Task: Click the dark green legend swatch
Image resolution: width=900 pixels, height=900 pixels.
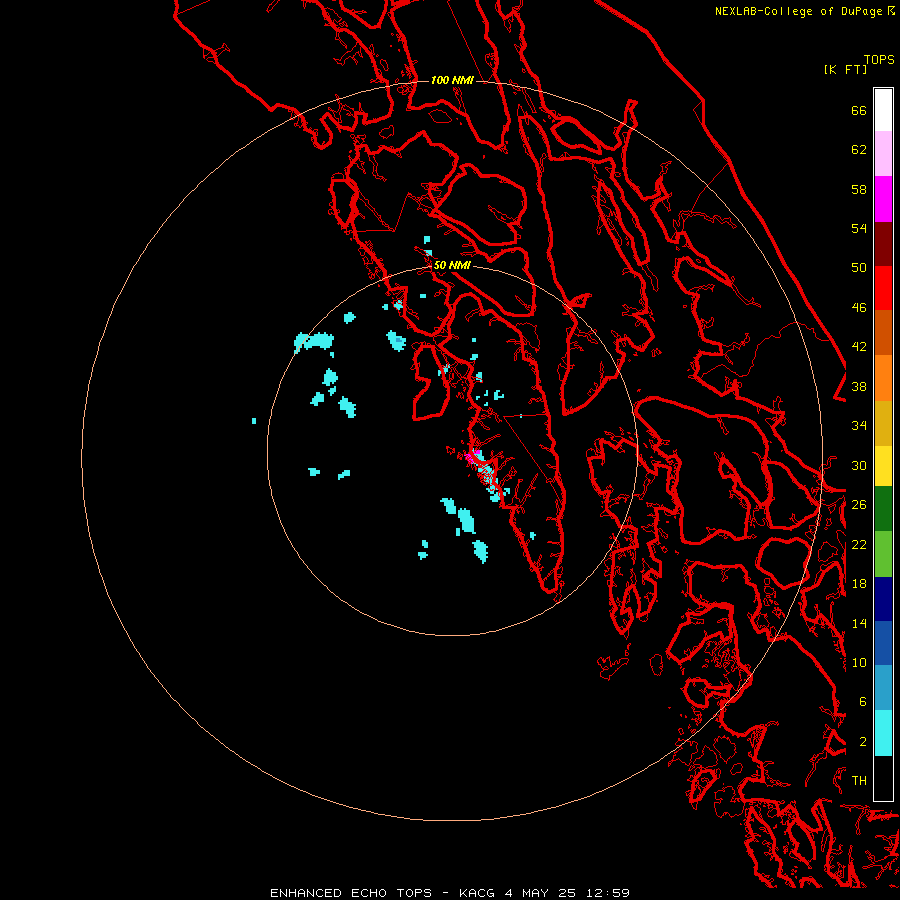Action: coord(883,509)
